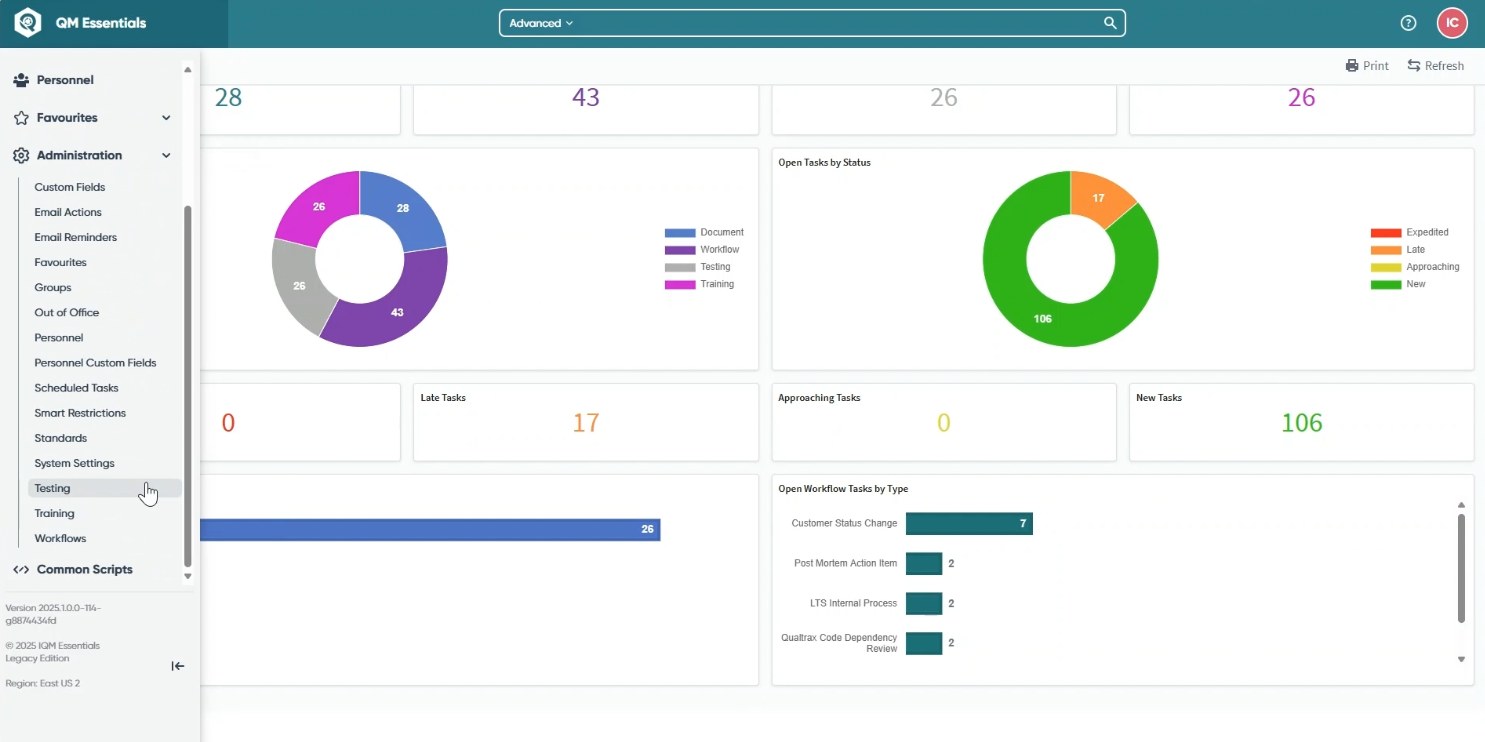The width and height of the screenshot is (1485, 742).
Task: Click the search magnifier icon
Action: coord(1110,23)
